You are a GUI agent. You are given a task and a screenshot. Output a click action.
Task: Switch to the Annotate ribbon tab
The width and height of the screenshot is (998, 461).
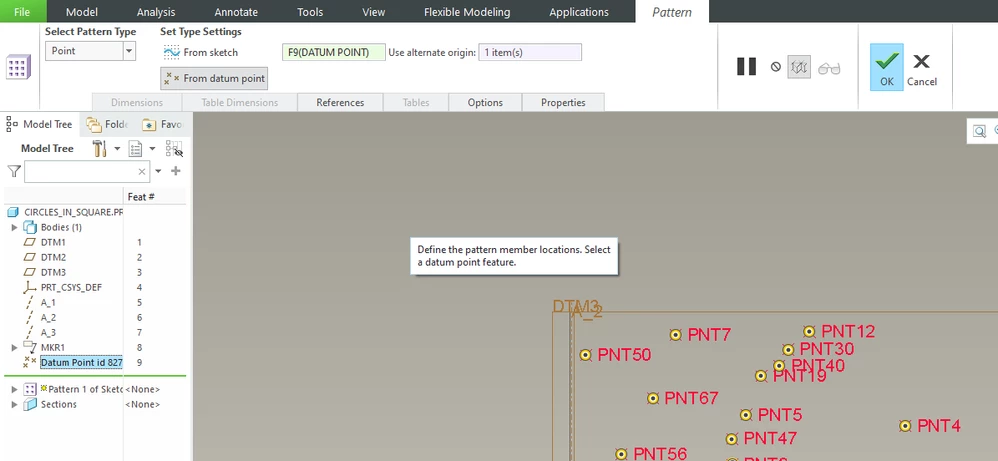tap(236, 11)
